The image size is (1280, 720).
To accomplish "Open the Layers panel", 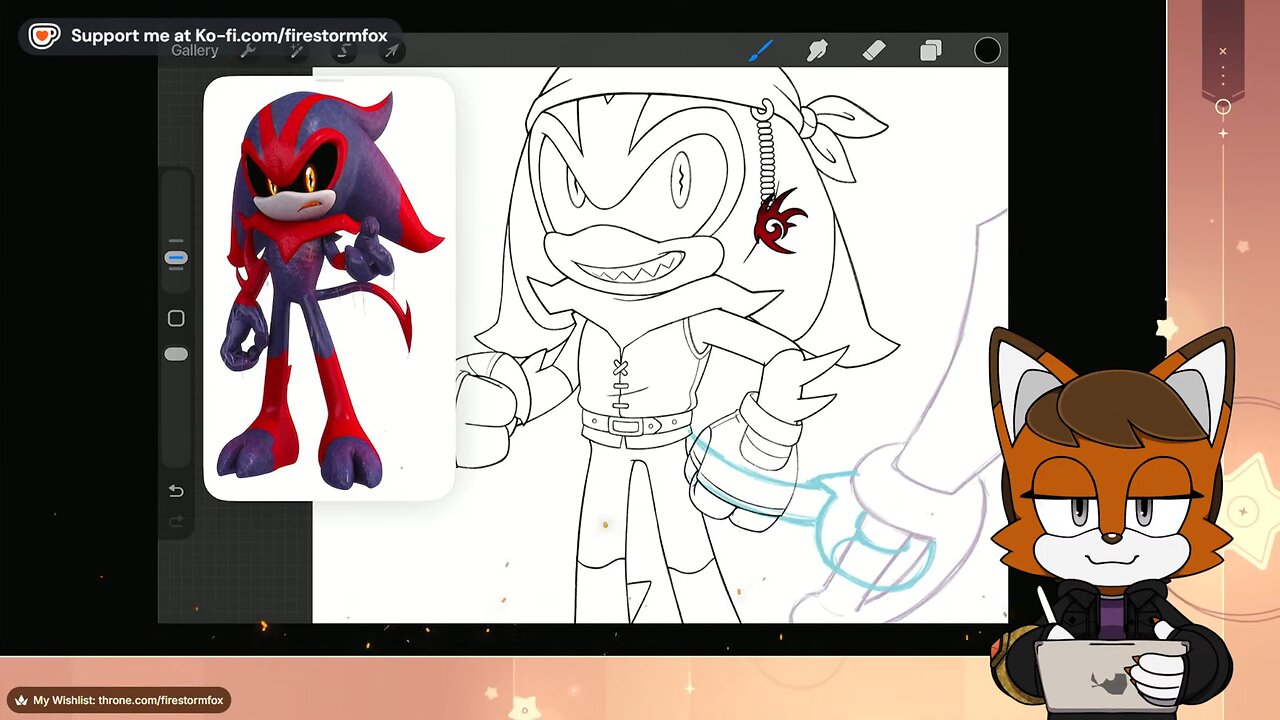I will [930, 51].
